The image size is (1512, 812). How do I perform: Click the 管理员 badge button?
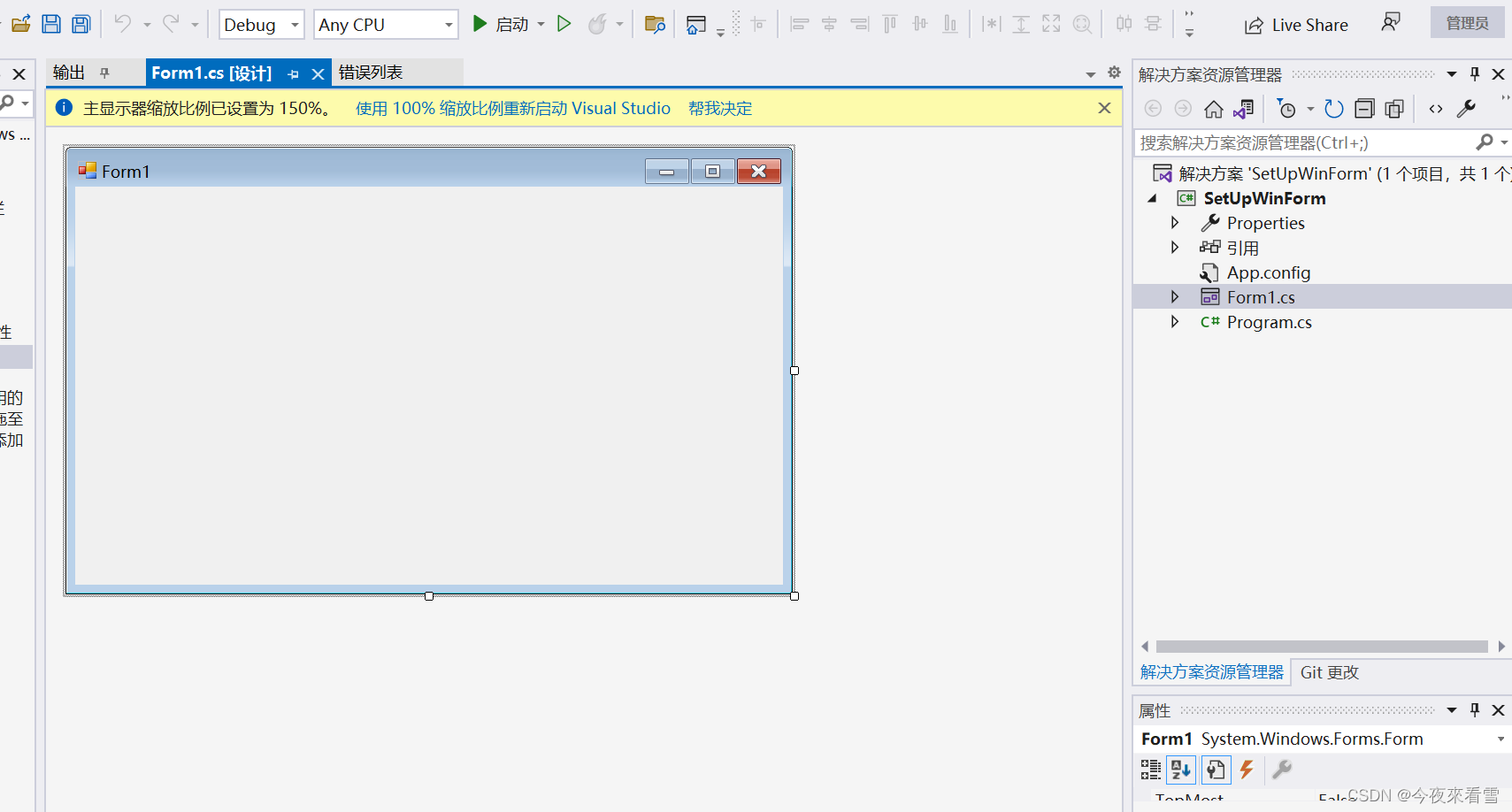(x=1467, y=23)
